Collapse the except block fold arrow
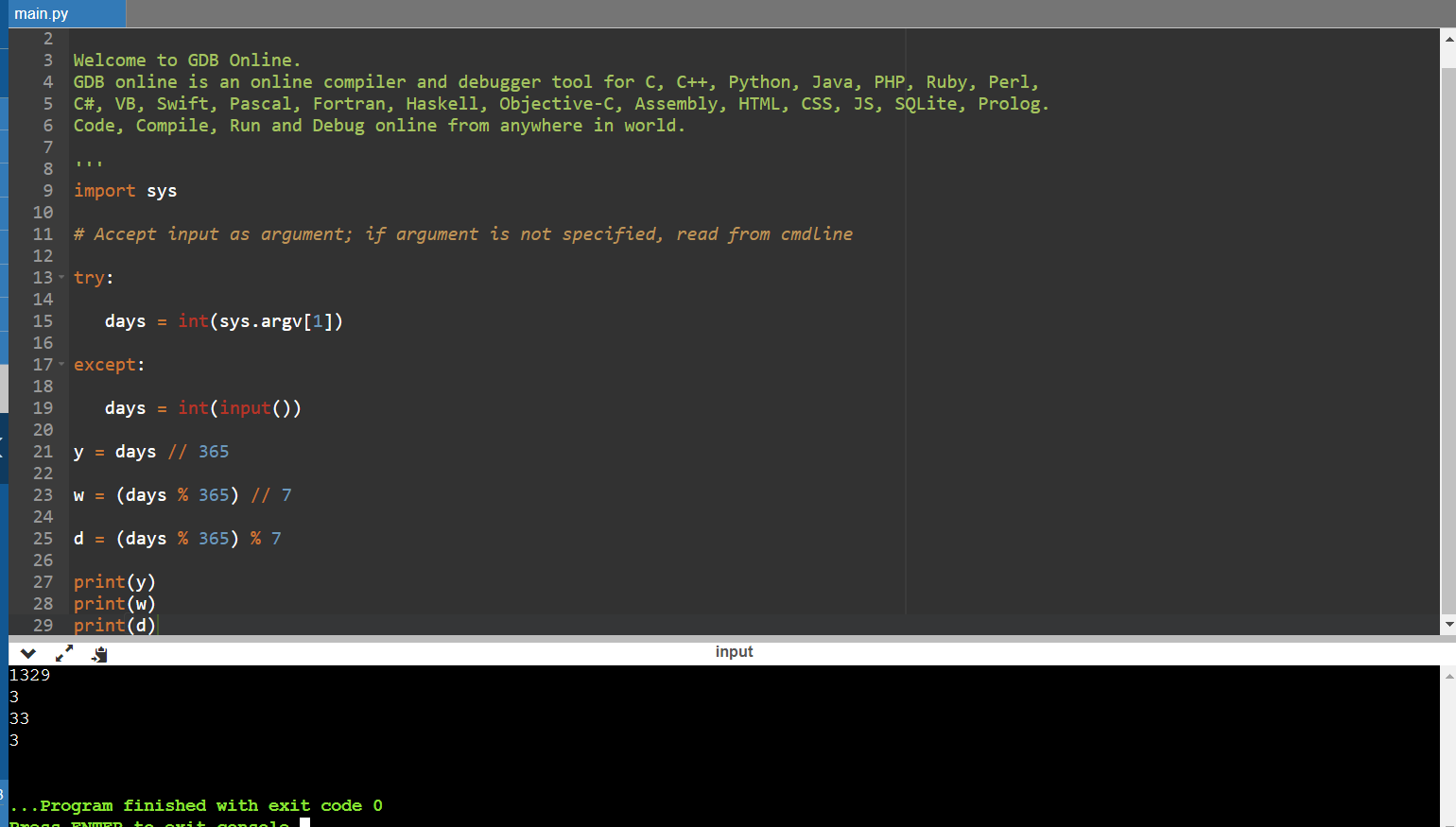The image size is (1456, 827). click(x=62, y=365)
